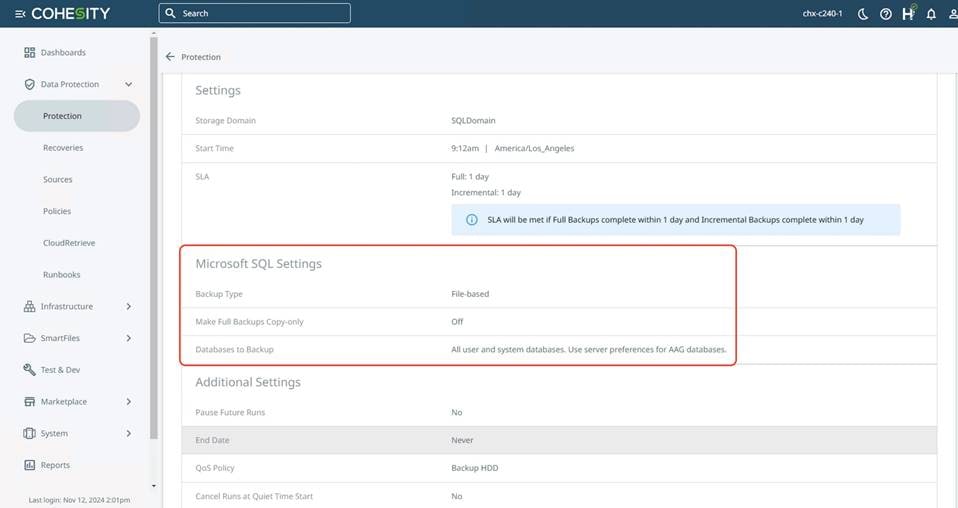The image size is (958, 508).
Task: Open Test & Dev label in sidebar
Action: 60,370
